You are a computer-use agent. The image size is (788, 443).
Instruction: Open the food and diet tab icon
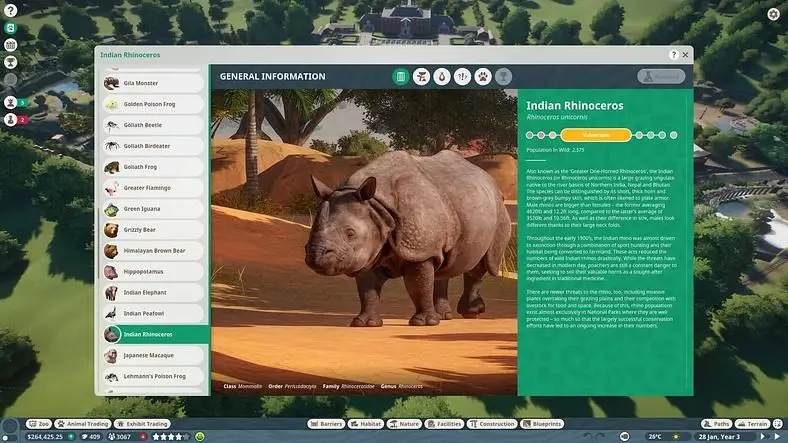click(x=442, y=77)
